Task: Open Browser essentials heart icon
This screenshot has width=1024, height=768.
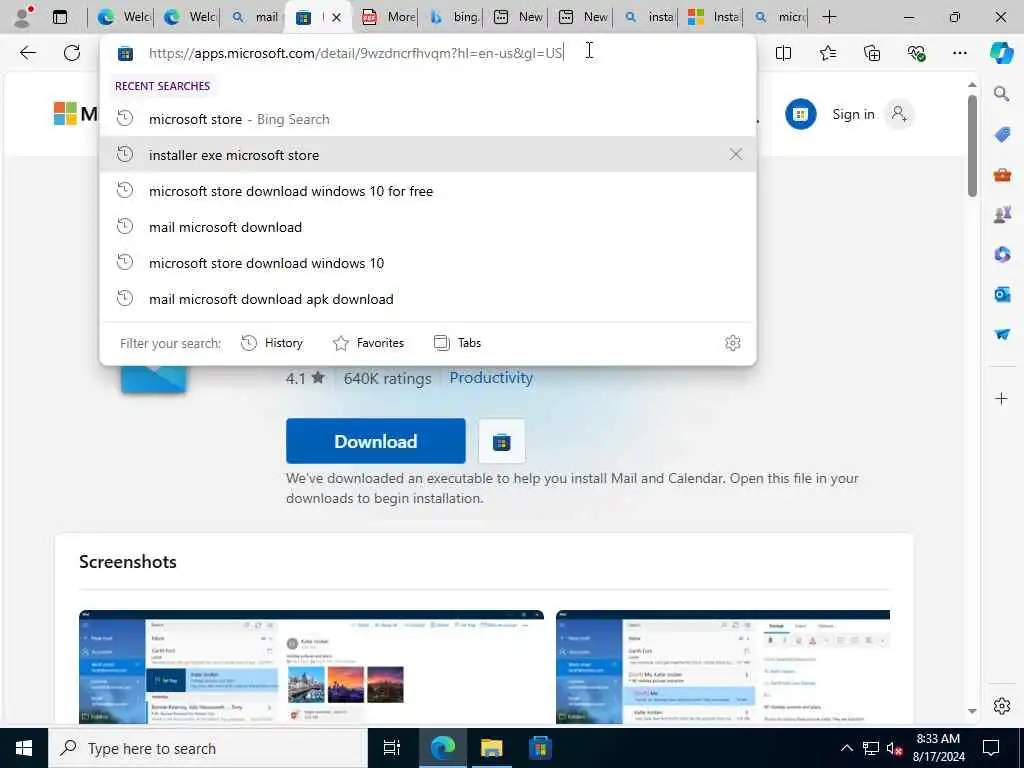Action: (x=916, y=53)
